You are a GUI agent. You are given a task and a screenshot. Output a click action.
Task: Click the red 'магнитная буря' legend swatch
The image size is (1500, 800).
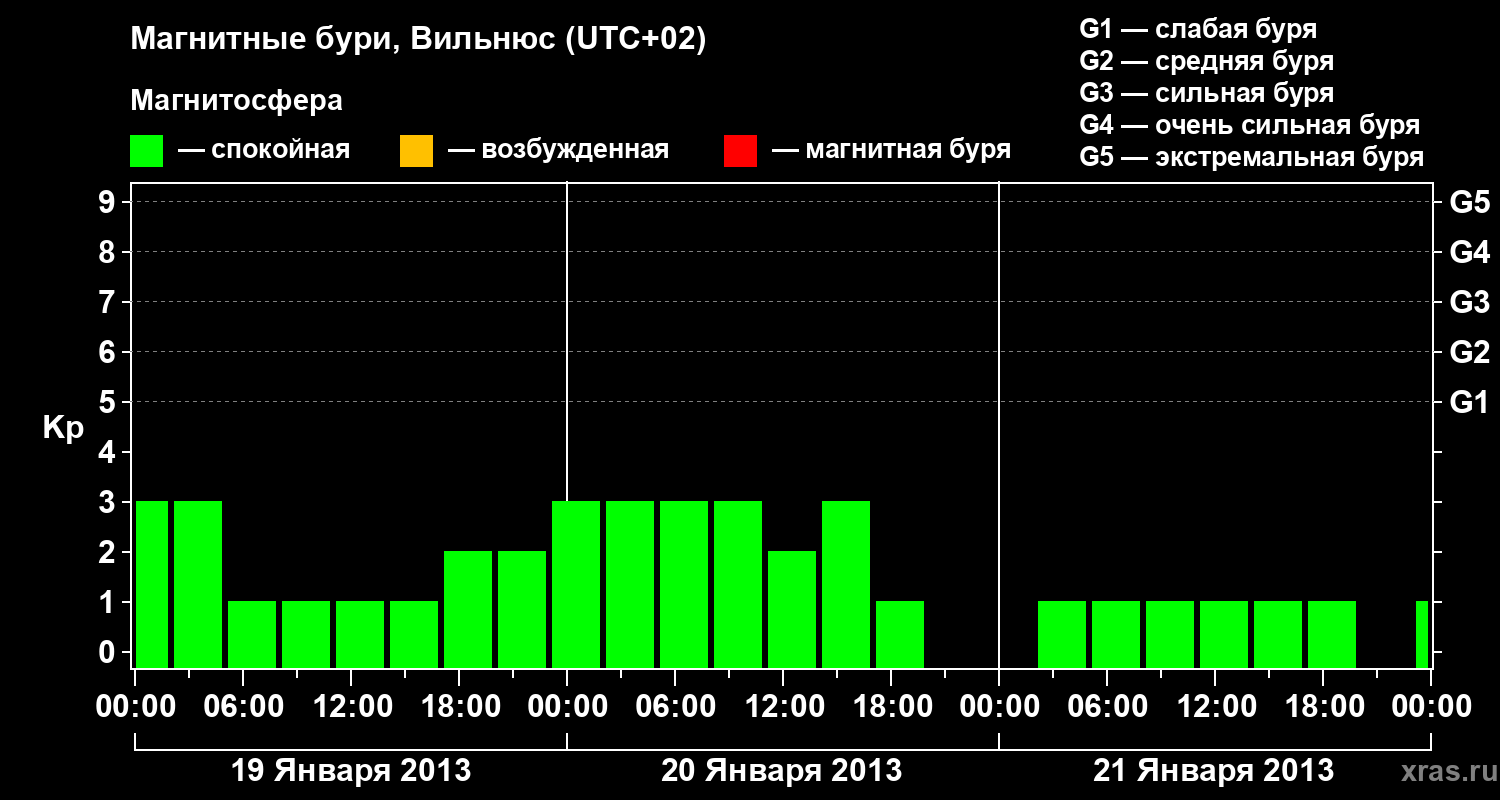(740, 151)
